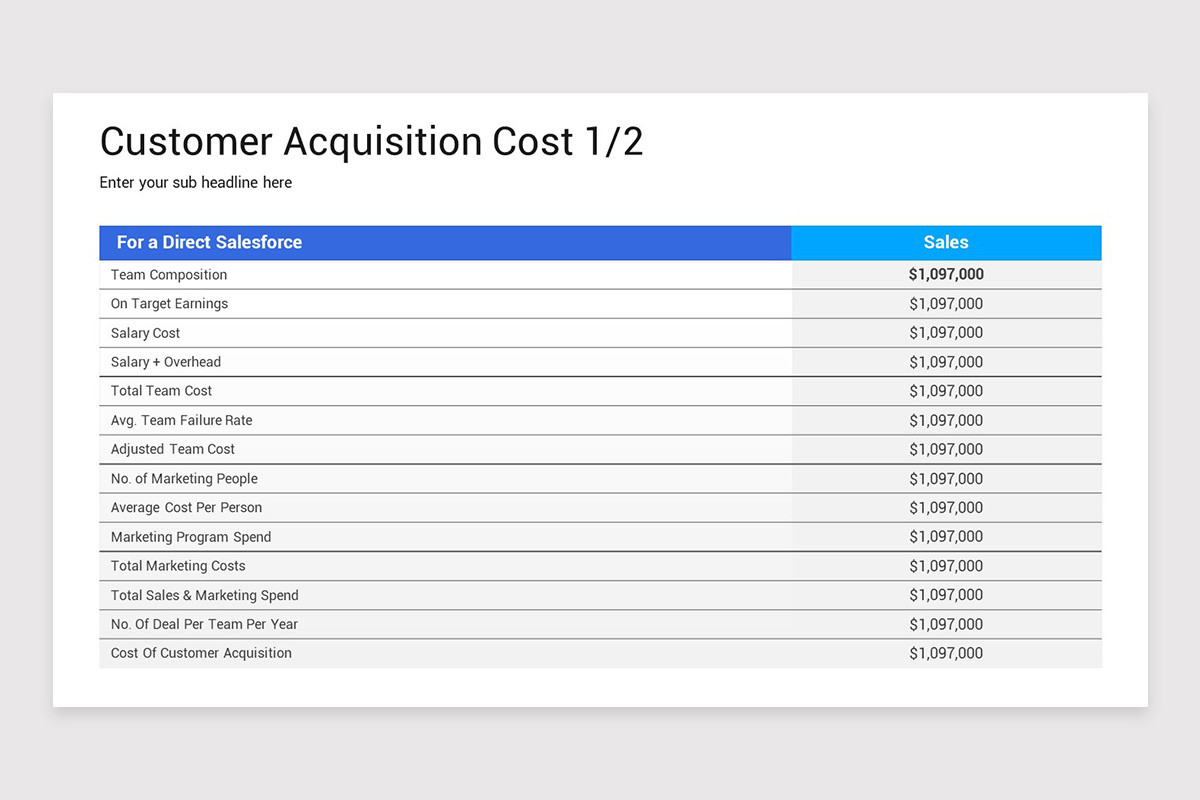The height and width of the screenshot is (800, 1200).
Task: Click the Cost Of Customer Acquisition value
Action: click(946, 653)
